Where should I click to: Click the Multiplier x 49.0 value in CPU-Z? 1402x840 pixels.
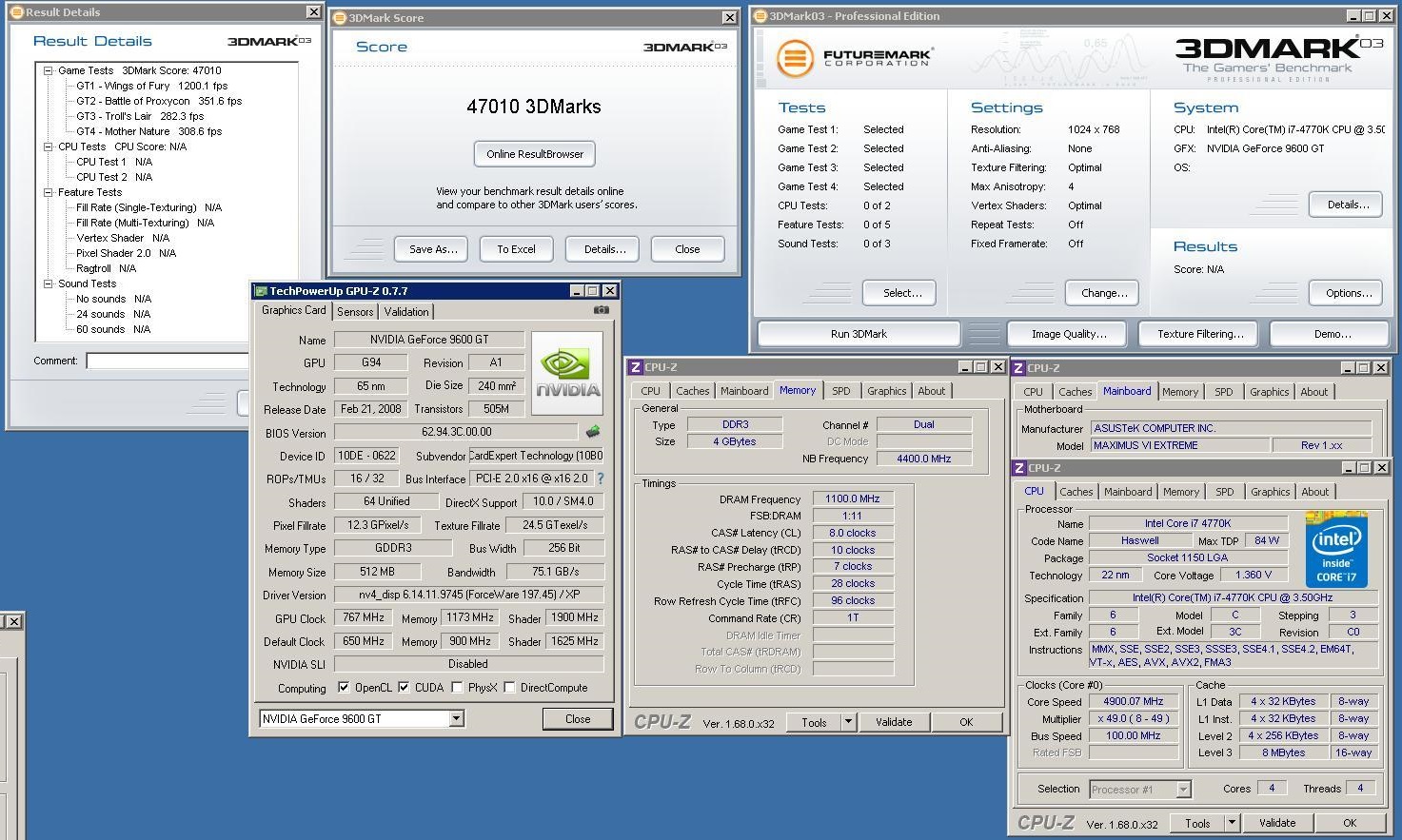pos(1134,718)
